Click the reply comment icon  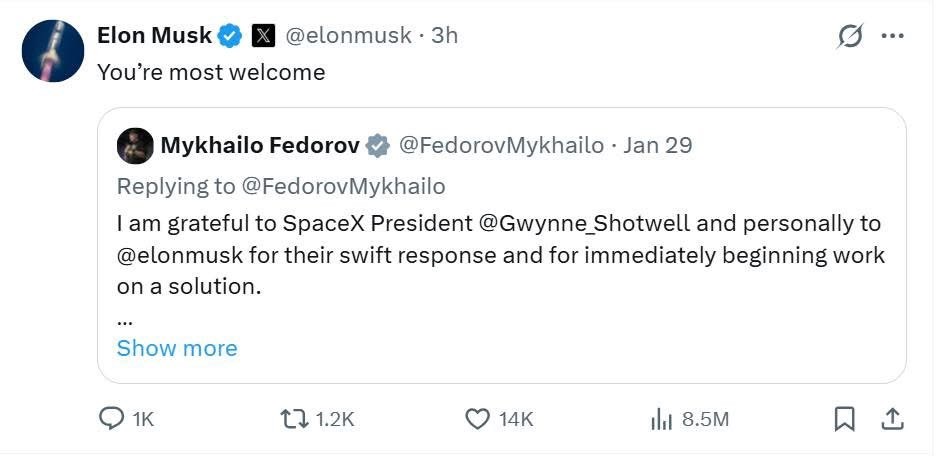(111, 419)
